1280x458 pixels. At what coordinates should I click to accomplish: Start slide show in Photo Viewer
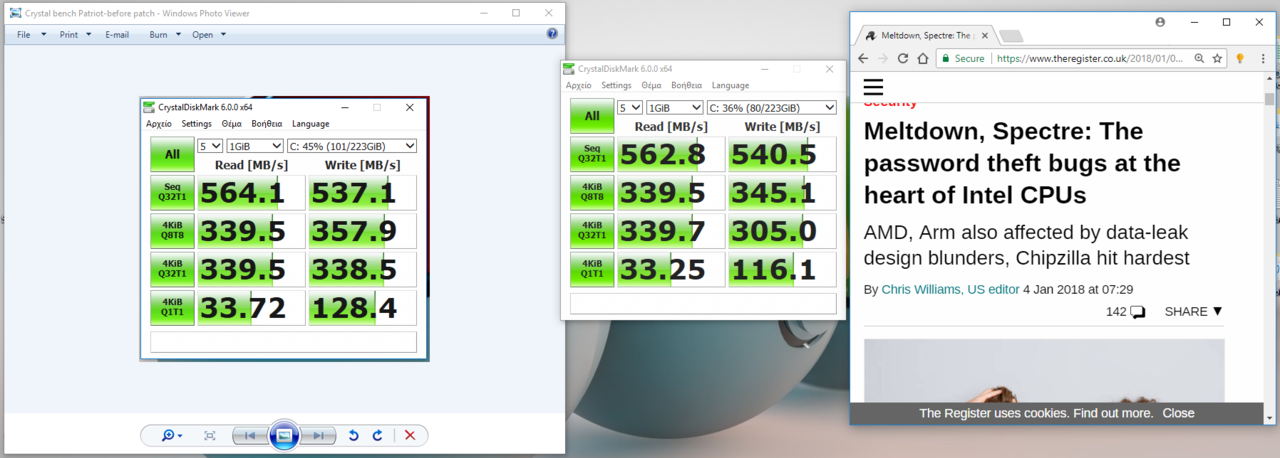[284, 435]
